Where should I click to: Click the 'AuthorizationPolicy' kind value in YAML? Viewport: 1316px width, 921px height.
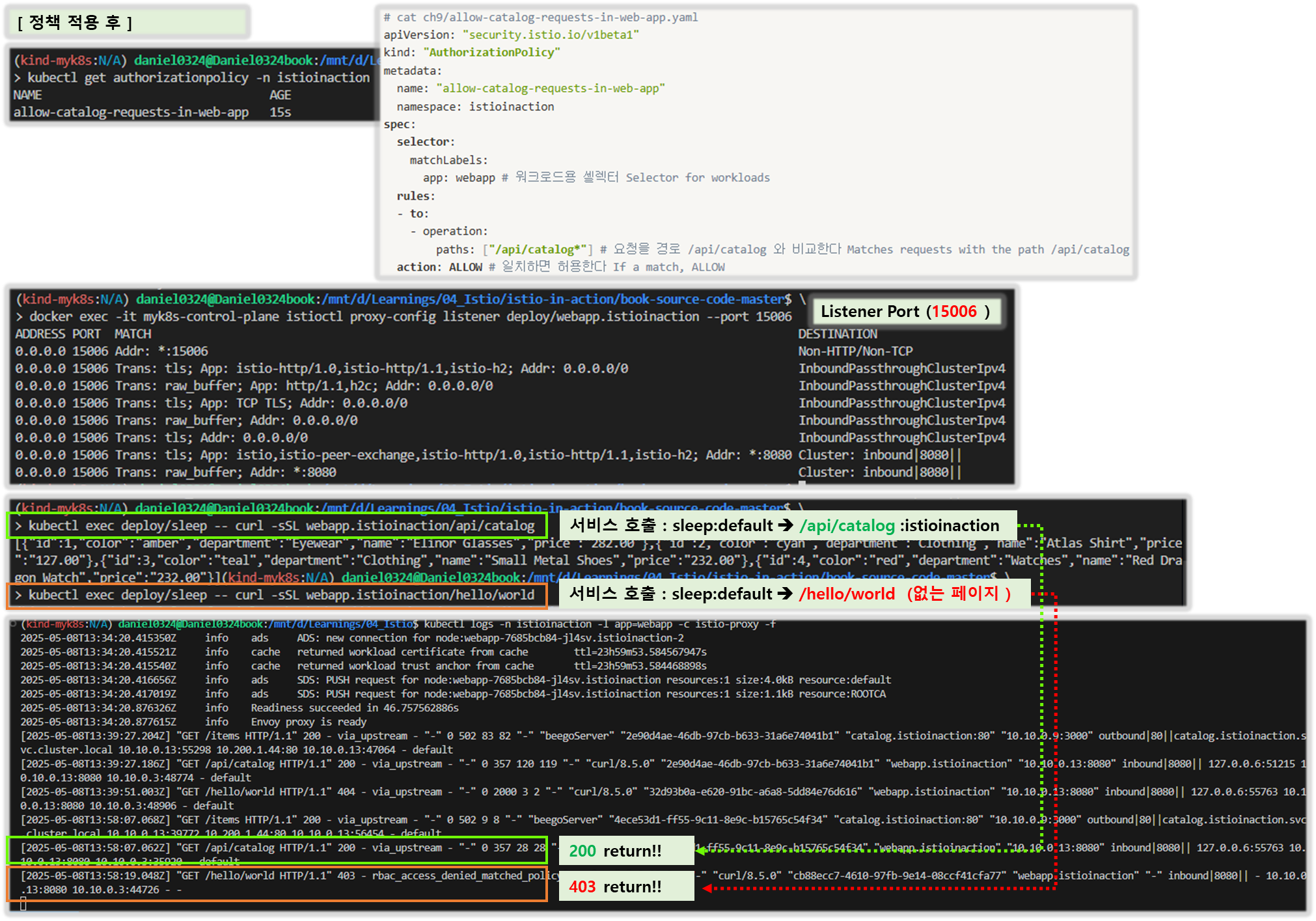click(x=491, y=53)
